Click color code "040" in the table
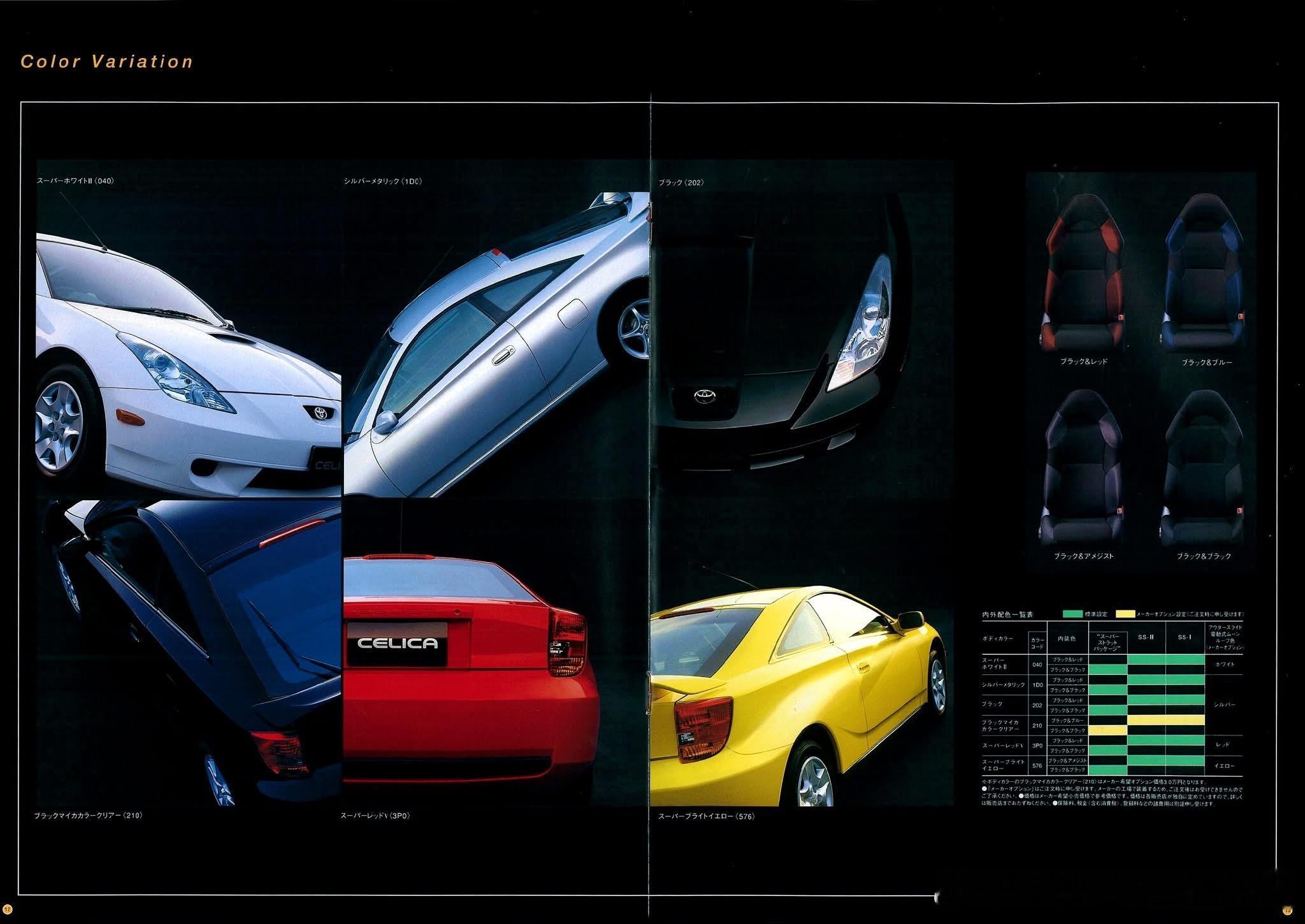 click(1037, 665)
